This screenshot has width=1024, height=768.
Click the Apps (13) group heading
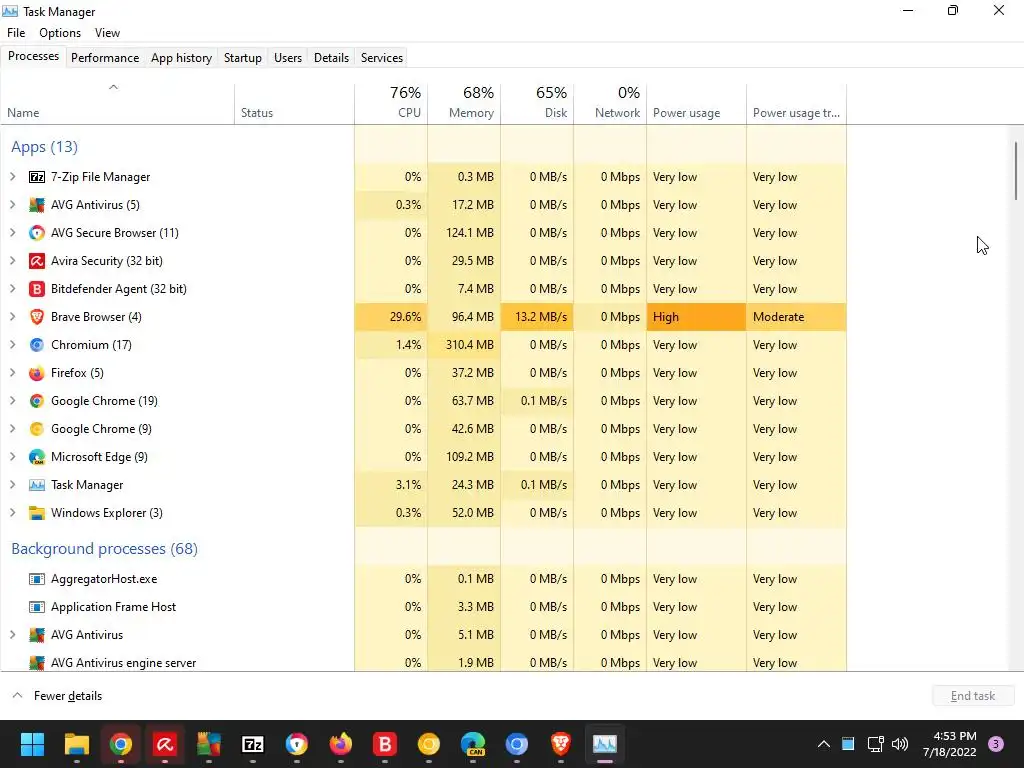click(44, 147)
